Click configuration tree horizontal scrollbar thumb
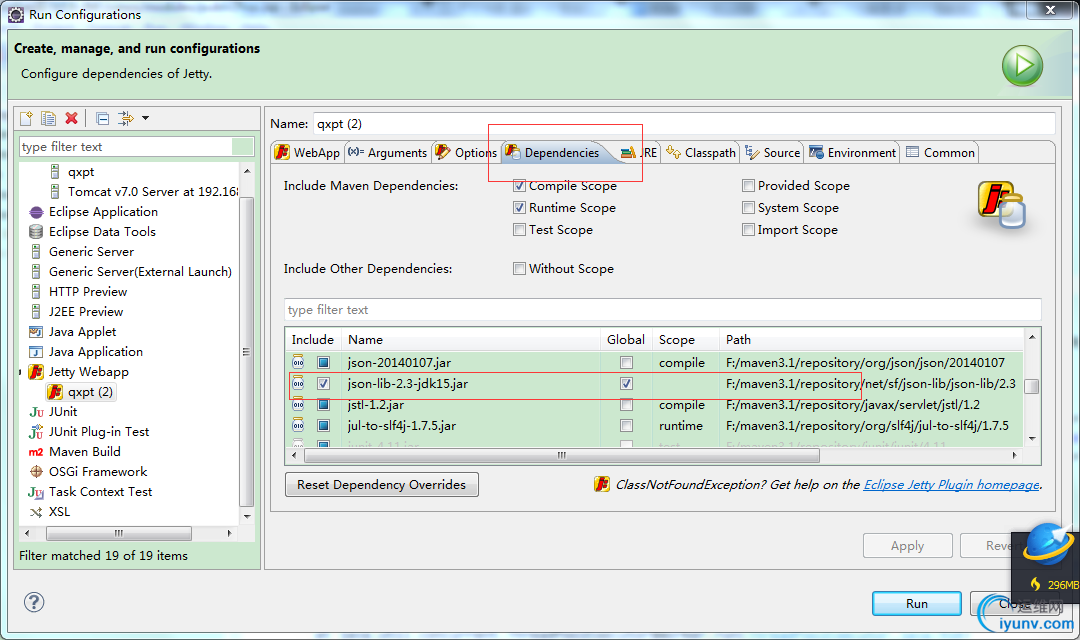Screen dimensions: 1080x640 (x=118, y=533)
